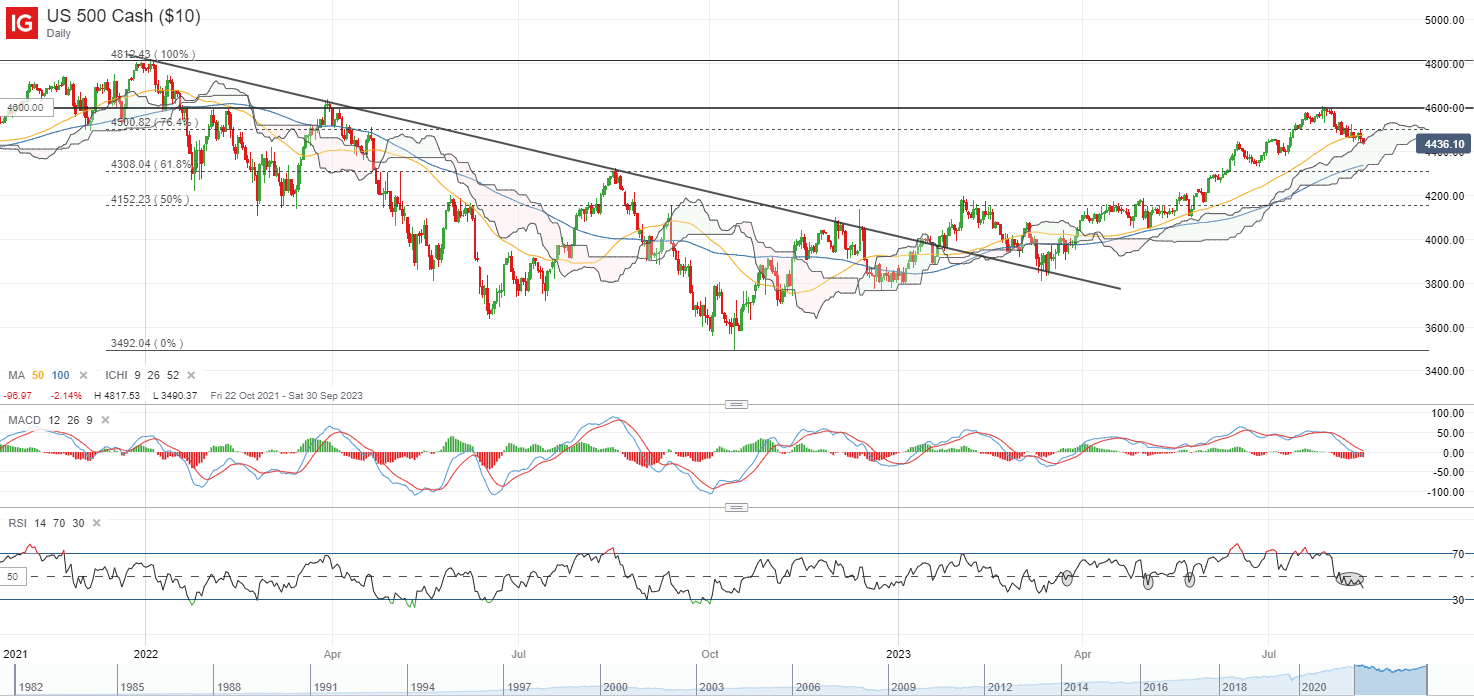Click the resize handle above the MACD panel
The height and width of the screenshot is (696, 1474).
(x=736, y=404)
